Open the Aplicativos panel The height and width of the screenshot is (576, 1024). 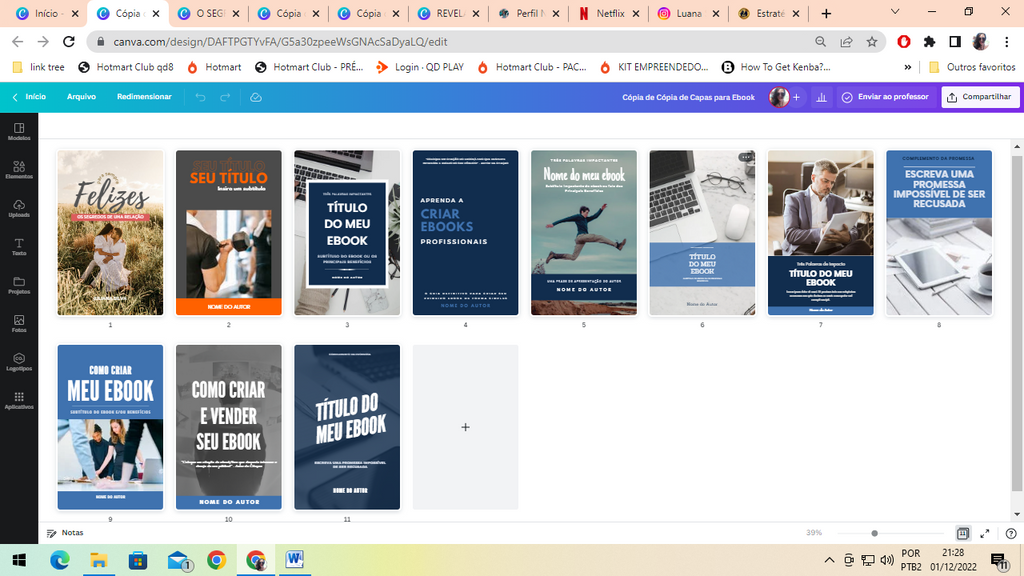pos(18,400)
